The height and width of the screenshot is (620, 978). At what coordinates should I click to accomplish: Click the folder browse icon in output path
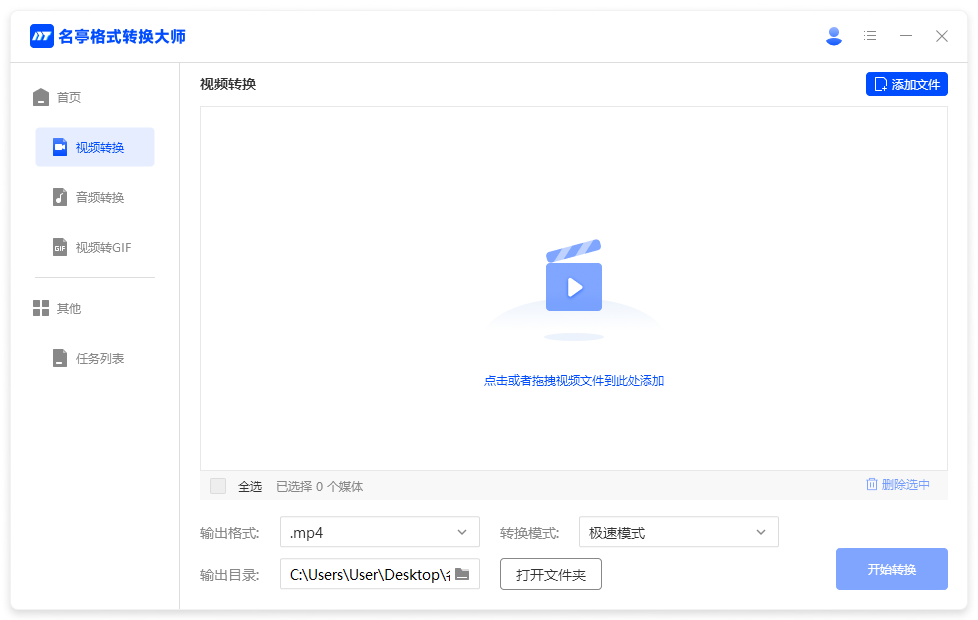pyautogui.click(x=462, y=574)
